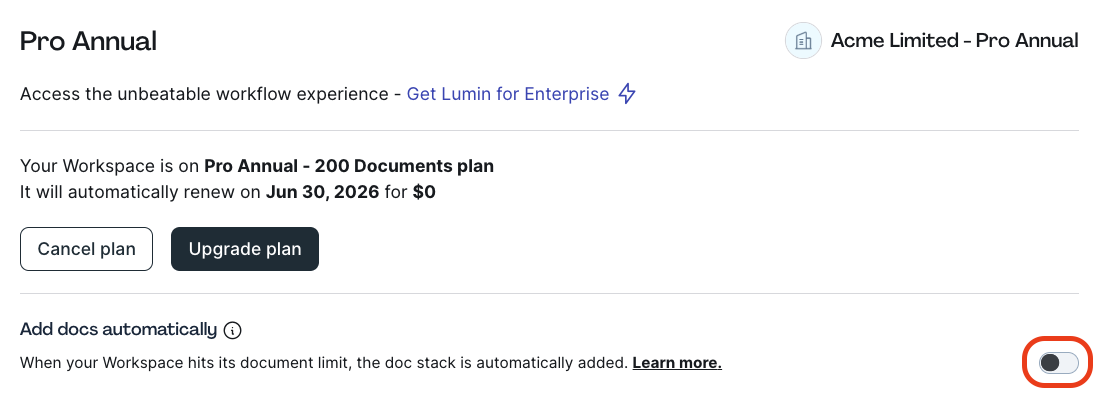The image size is (1098, 397).
Task: Click the text about the Workspace hitting its document limit
Action: pyautogui.click(x=324, y=363)
